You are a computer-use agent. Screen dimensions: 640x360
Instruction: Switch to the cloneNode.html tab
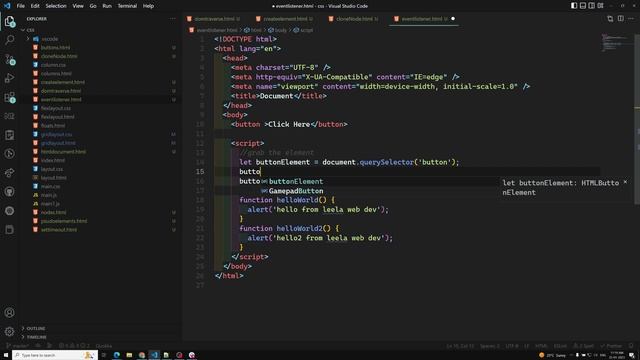pyautogui.click(x=354, y=19)
